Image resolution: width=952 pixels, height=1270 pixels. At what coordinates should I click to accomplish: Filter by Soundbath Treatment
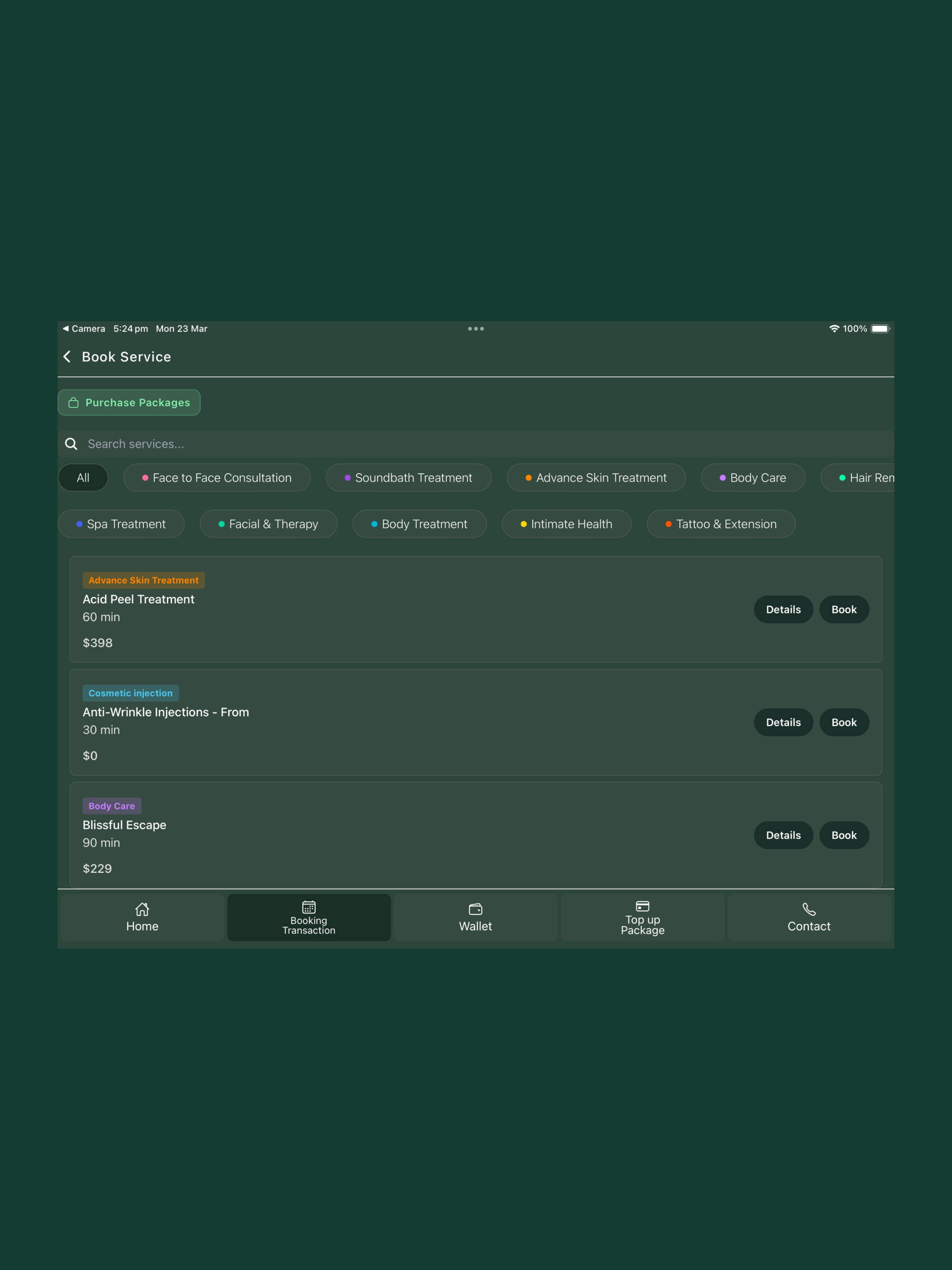pos(409,478)
